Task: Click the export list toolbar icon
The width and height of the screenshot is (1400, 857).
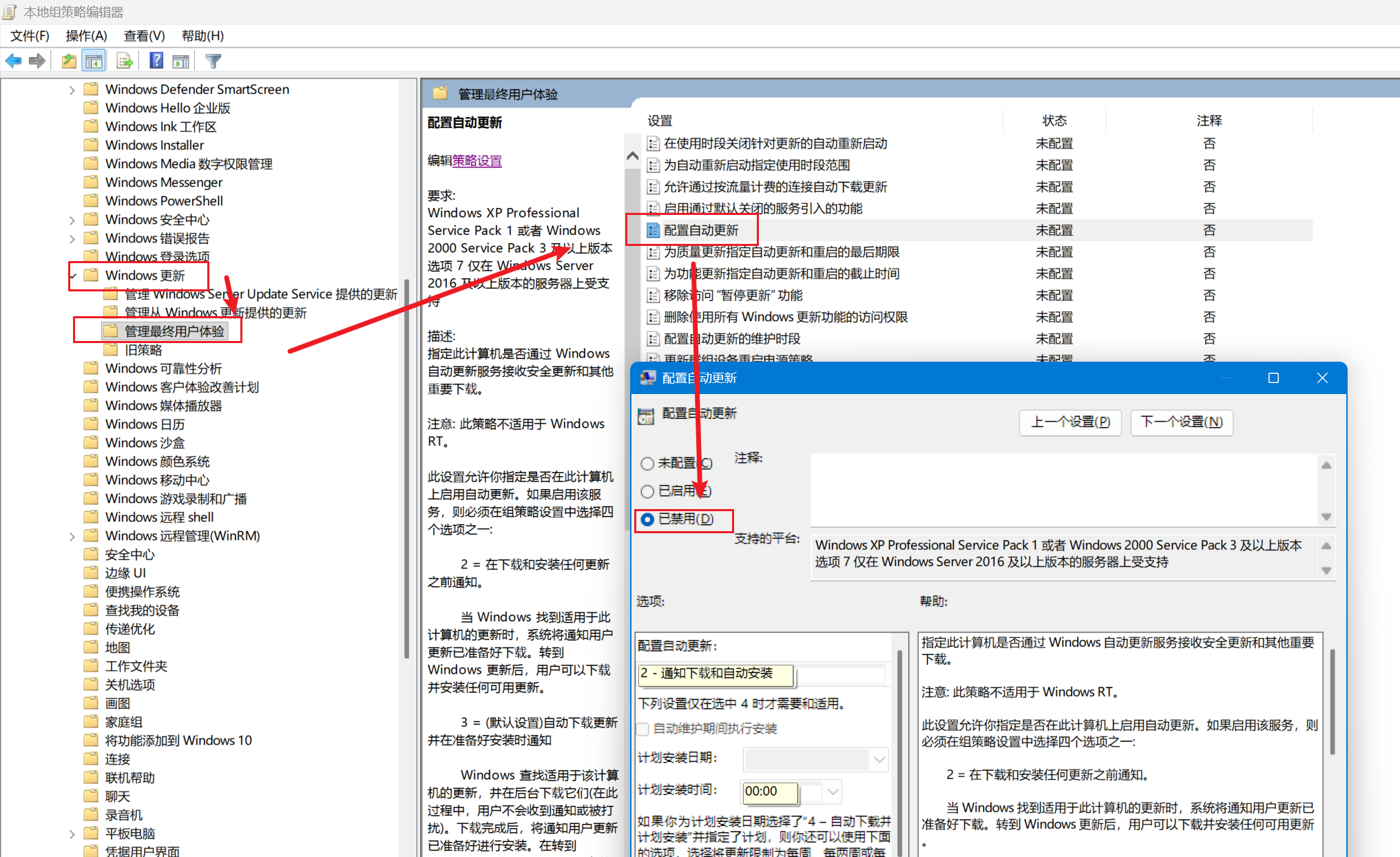Action: click(125, 61)
